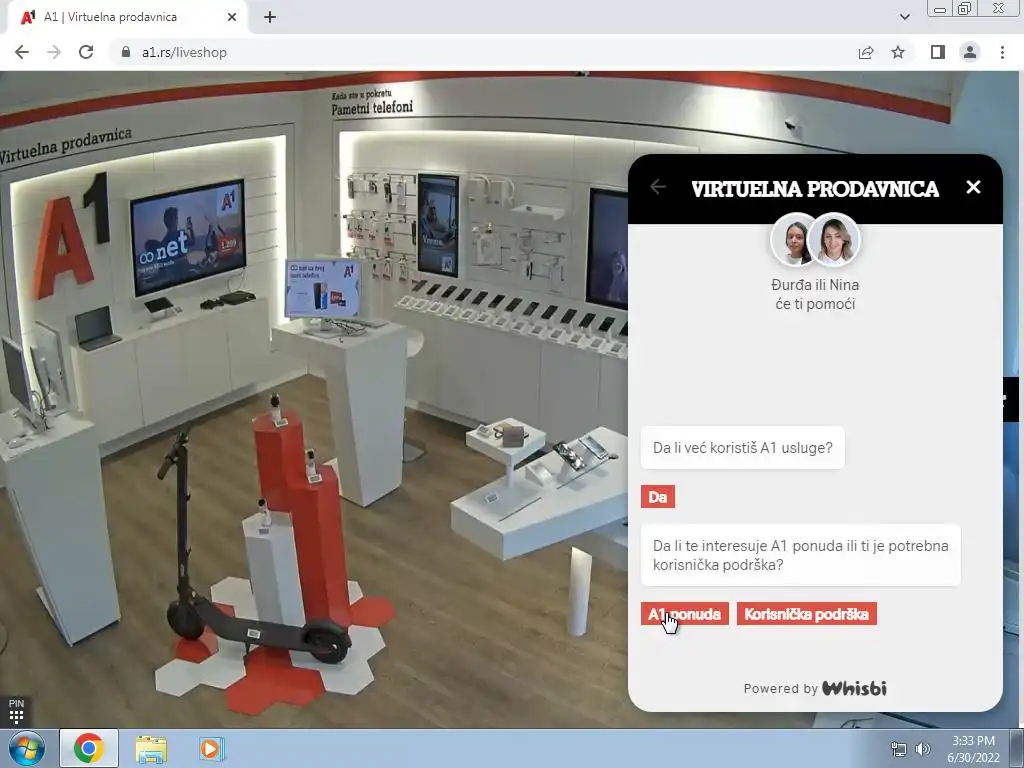
Task: Share this page from the address bar
Action: pyautogui.click(x=866, y=52)
